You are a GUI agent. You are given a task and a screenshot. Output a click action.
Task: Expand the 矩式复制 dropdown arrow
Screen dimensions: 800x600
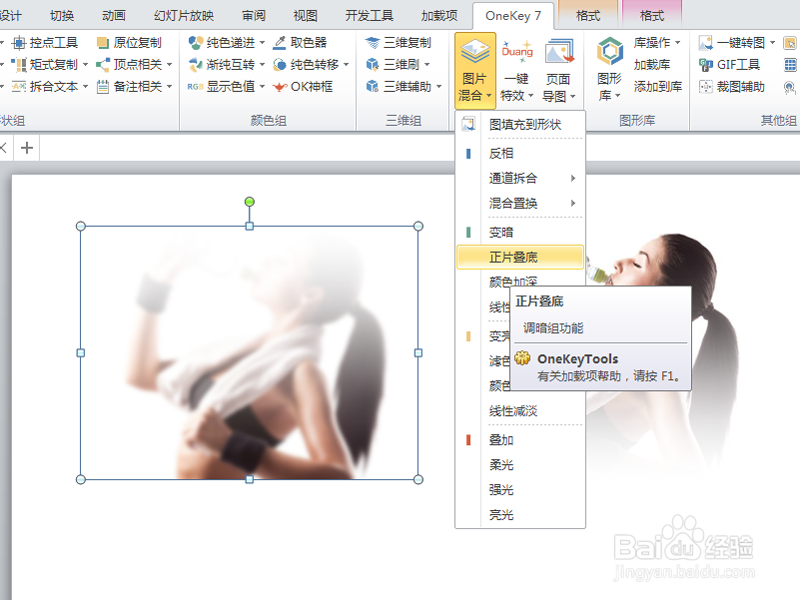(85, 65)
